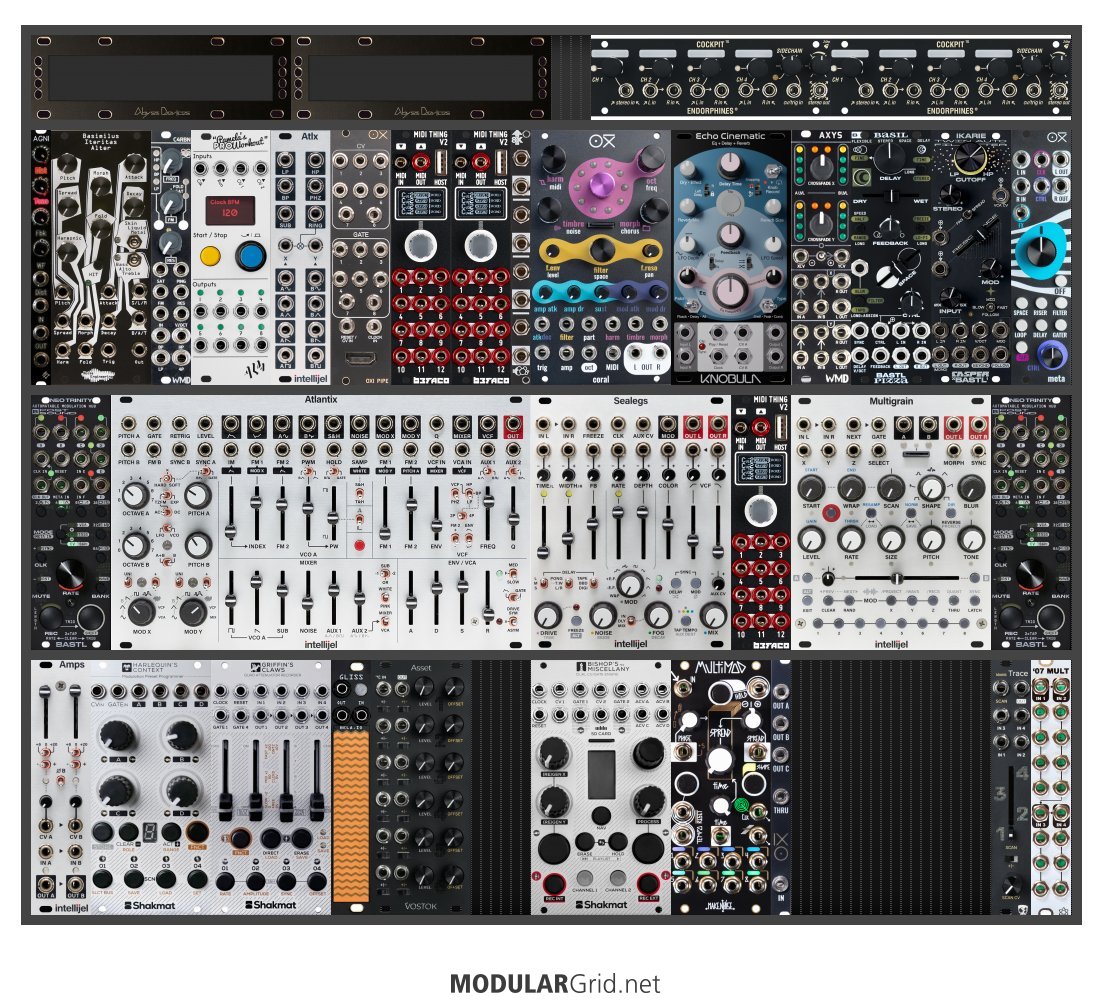Click the large Eq Frequency knob on Echo Cinematic
1112x1005 pixels.
tap(730, 292)
